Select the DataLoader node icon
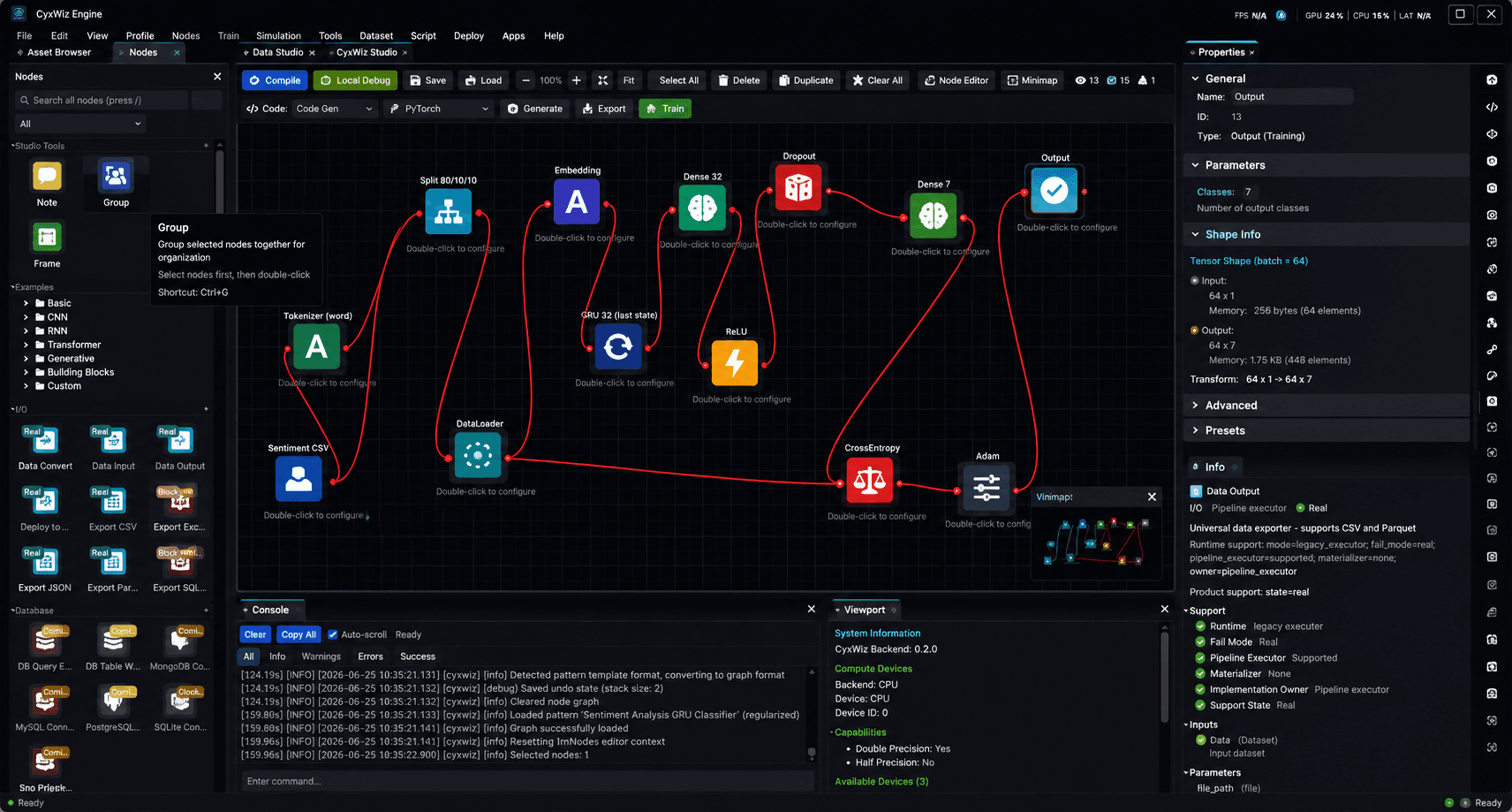 tap(478, 455)
